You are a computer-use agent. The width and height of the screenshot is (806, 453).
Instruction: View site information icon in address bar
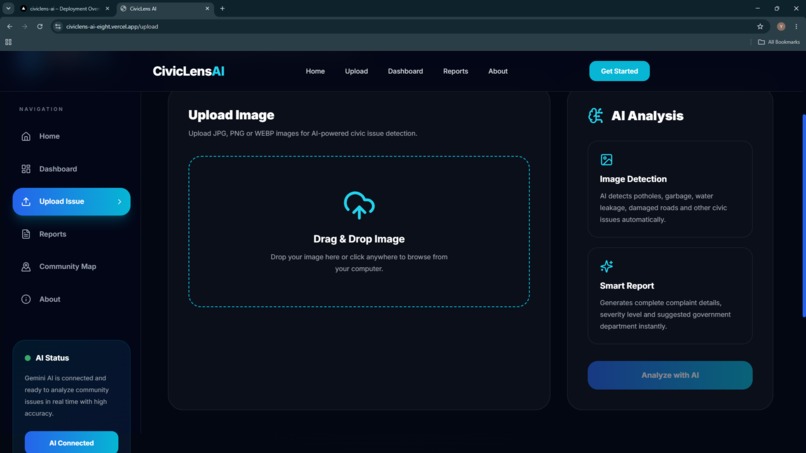click(x=58, y=26)
